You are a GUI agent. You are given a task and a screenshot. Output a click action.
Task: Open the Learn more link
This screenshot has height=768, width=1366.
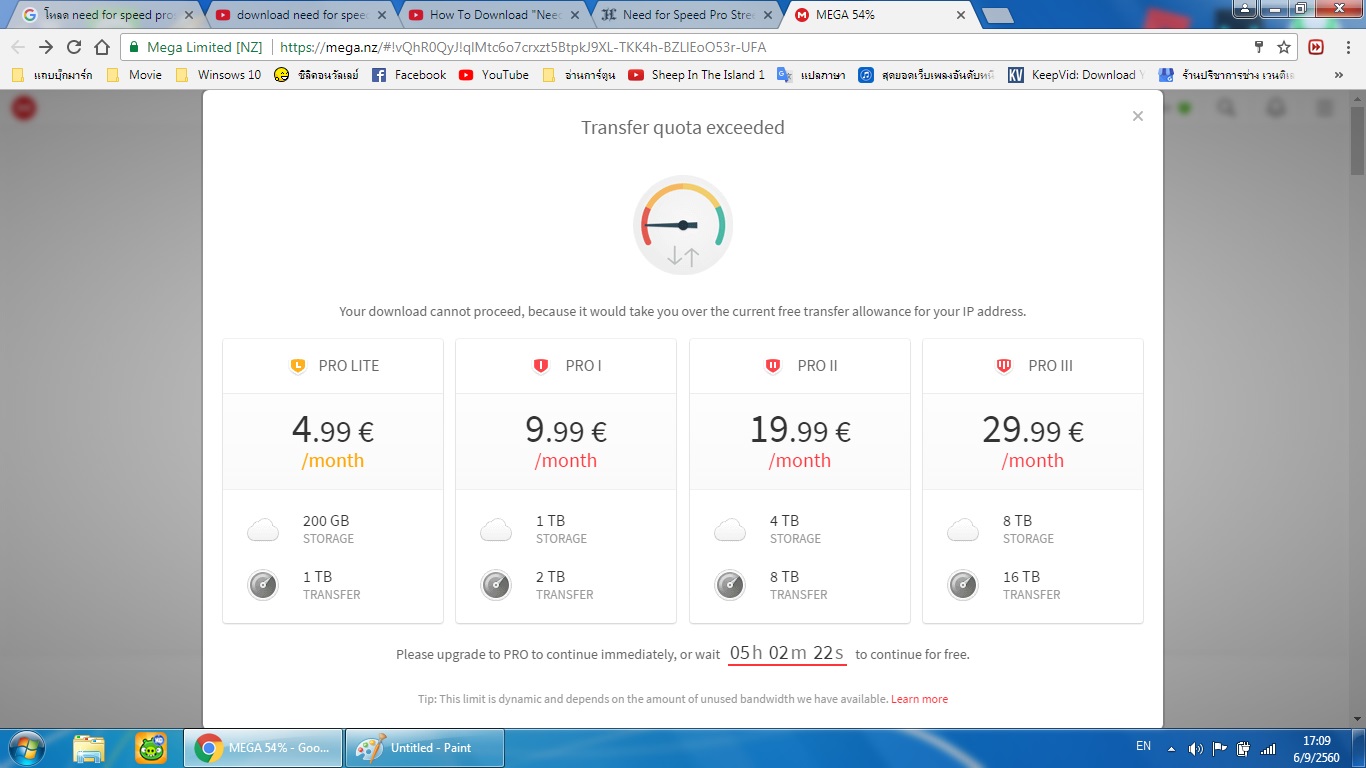pyautogui.click(x=919, y=699)
